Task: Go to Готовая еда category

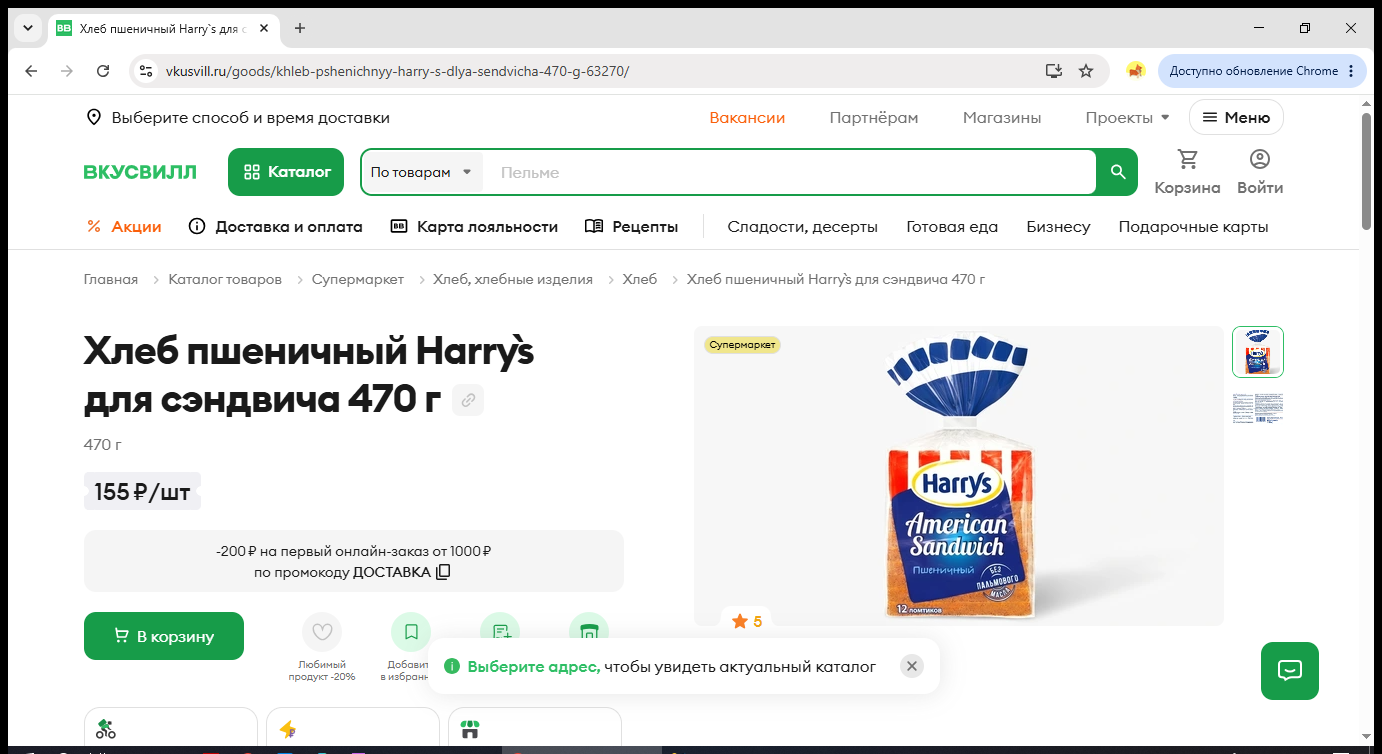Action: (952, 227)
